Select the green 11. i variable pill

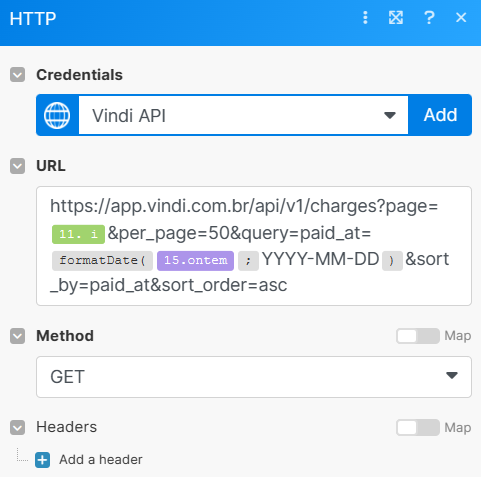click(78, 234)
